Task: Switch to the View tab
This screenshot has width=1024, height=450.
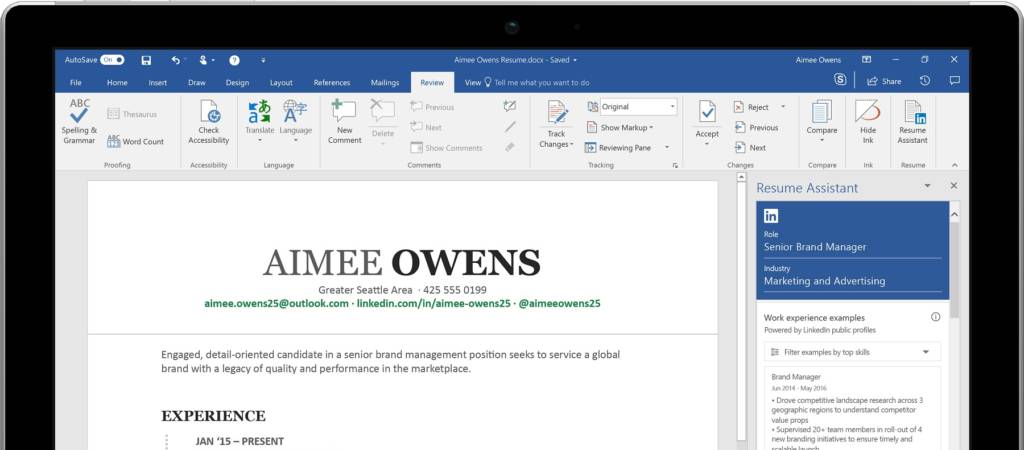Action: coord(473,83)
